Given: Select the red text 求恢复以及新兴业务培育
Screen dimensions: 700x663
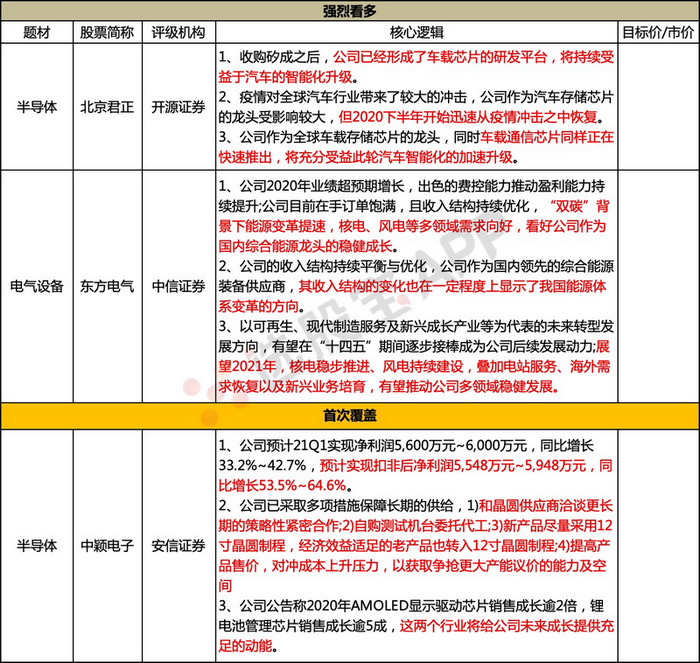Looking at the screenshot, I should point(386,387).
